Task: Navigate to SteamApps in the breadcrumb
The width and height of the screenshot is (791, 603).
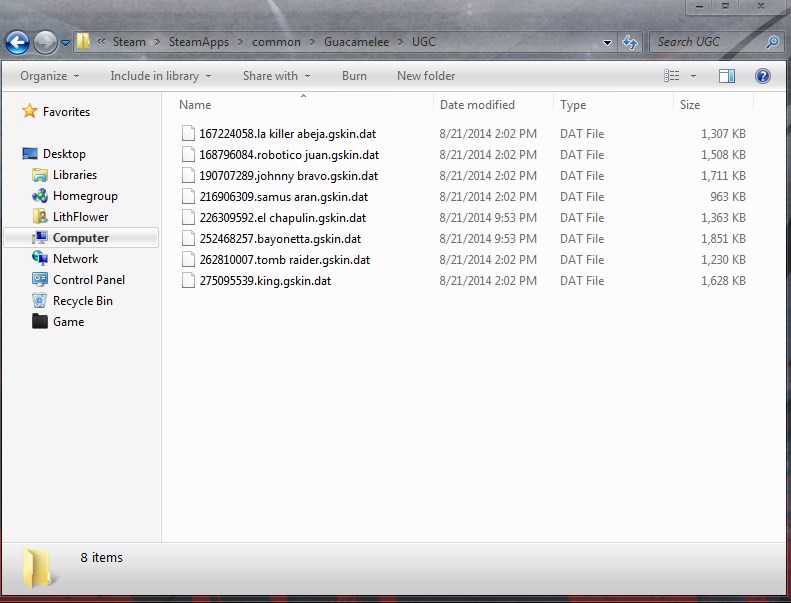Action: pos(199,42)
